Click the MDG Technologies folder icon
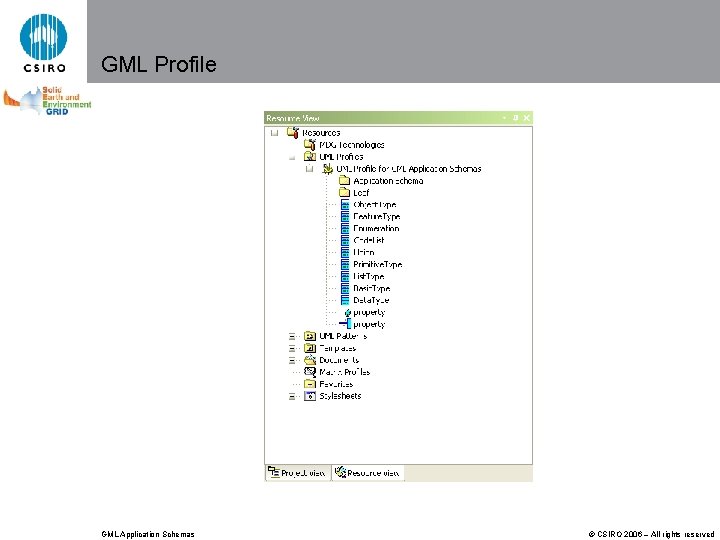720x540 pixels. click(x=310, y=145)
